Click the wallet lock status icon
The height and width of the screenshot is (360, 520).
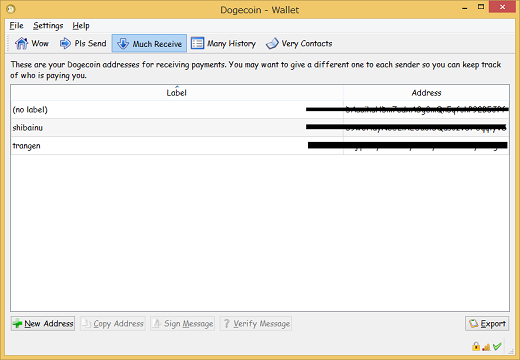[476, 346]
